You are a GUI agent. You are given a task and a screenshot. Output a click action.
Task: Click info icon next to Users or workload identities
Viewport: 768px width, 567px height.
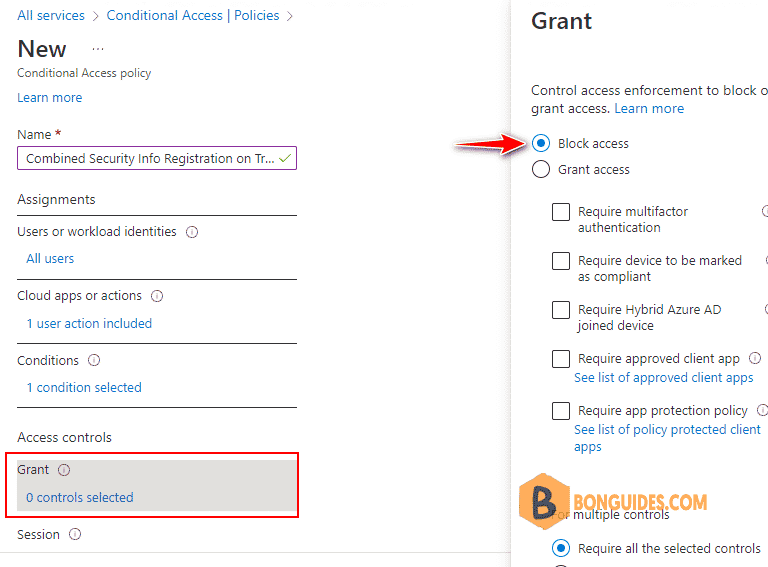click(x=192, y=232)
